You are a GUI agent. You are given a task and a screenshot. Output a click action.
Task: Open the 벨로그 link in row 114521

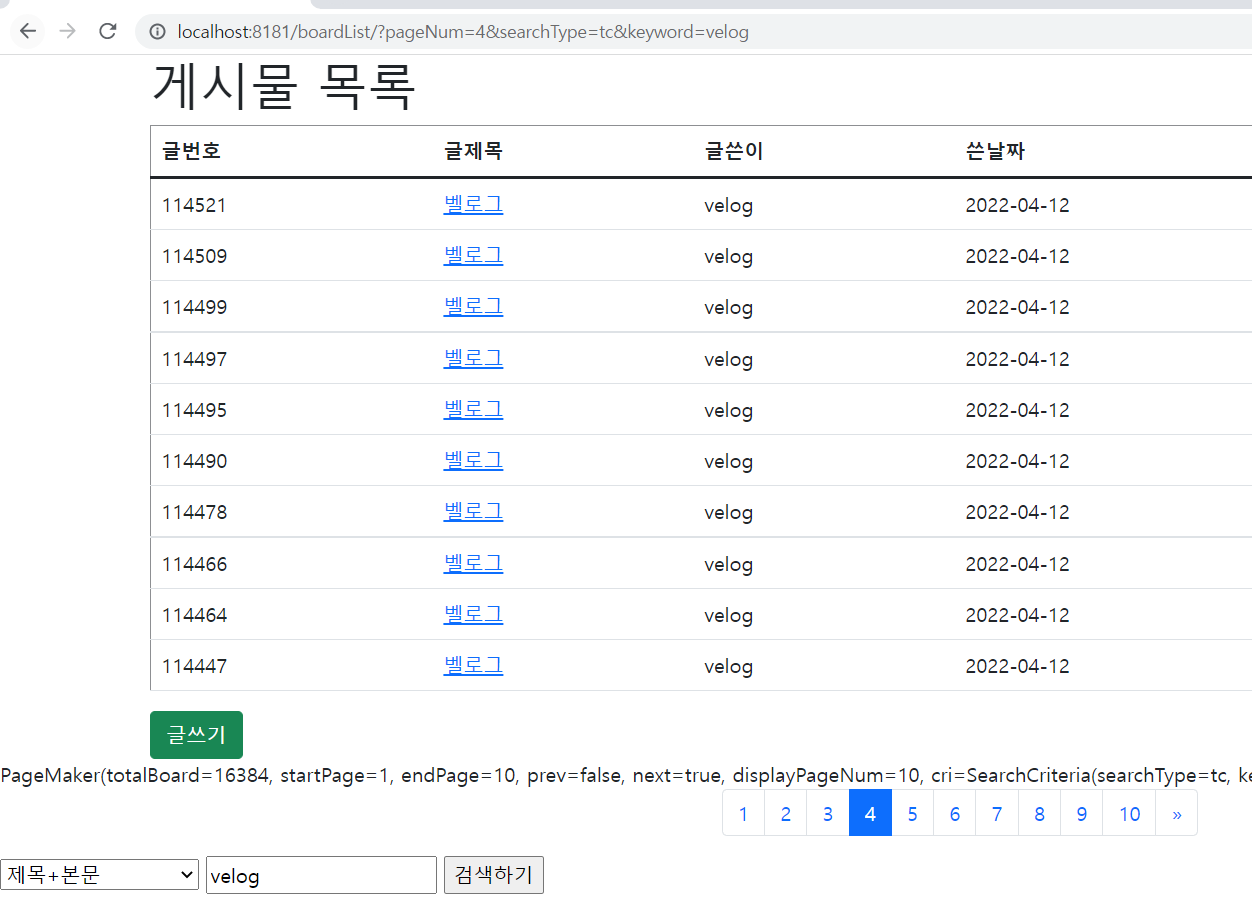tap(473, 205)
